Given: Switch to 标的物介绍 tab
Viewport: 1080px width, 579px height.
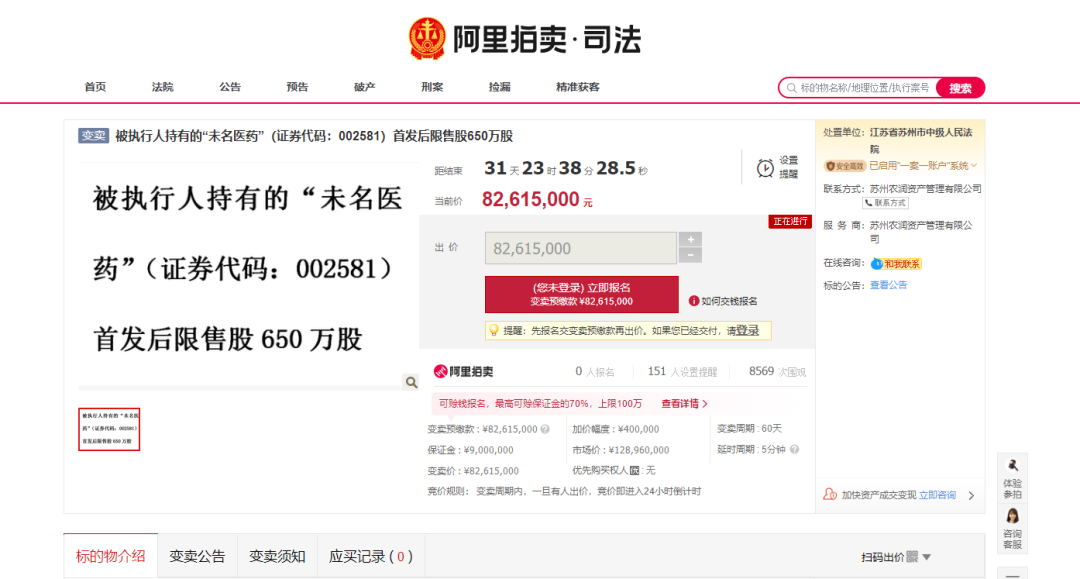Looking at the screenshot, I should pyautogui.click(x=110, y=556).
